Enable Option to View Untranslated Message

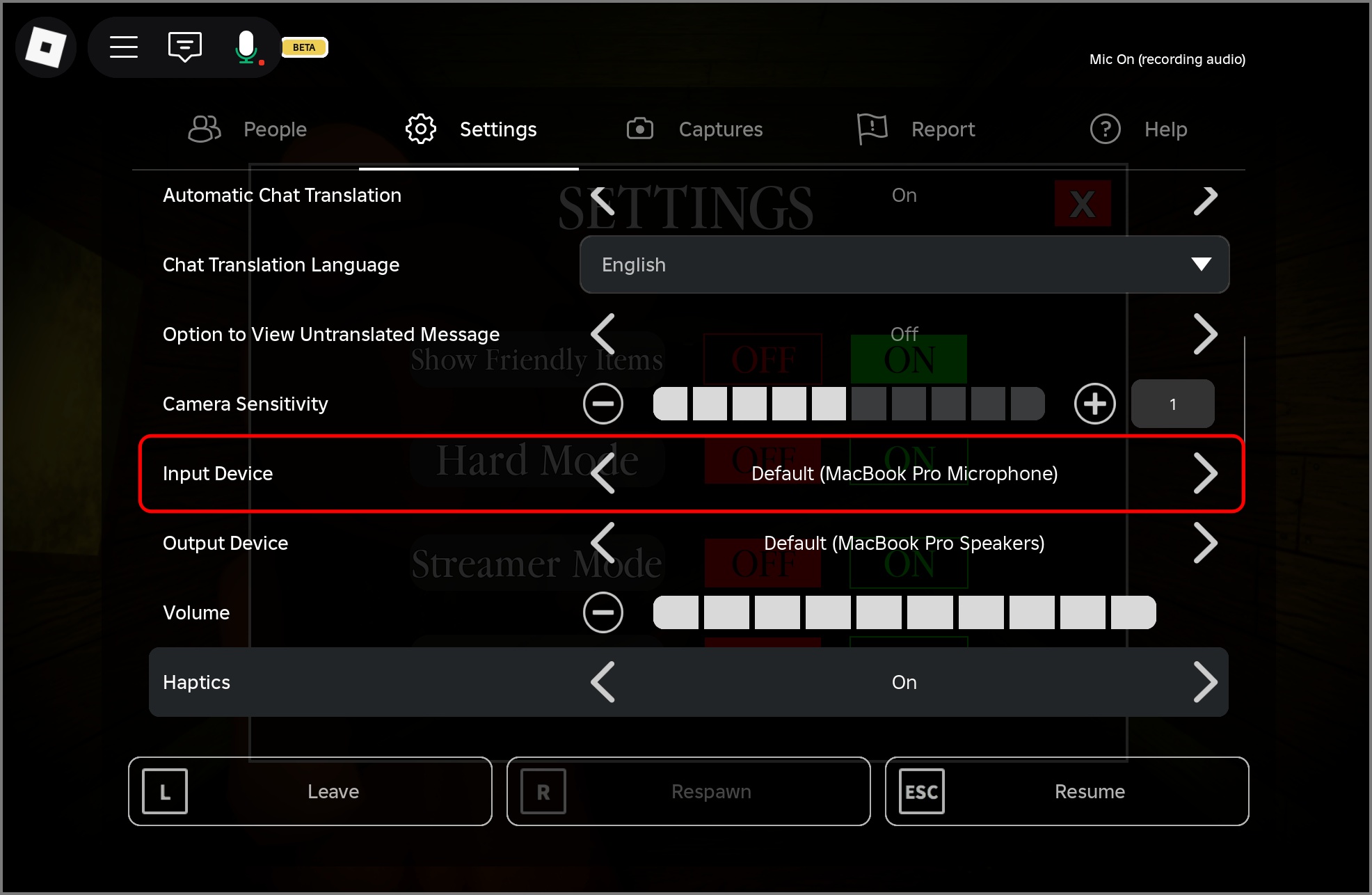tap(1206, 334)
